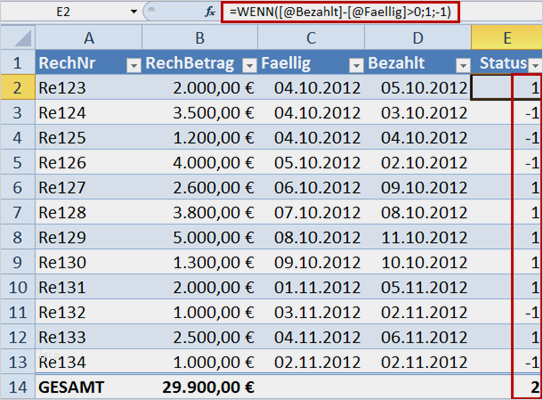
Task: Select column D header
Action: coord(418,38)
